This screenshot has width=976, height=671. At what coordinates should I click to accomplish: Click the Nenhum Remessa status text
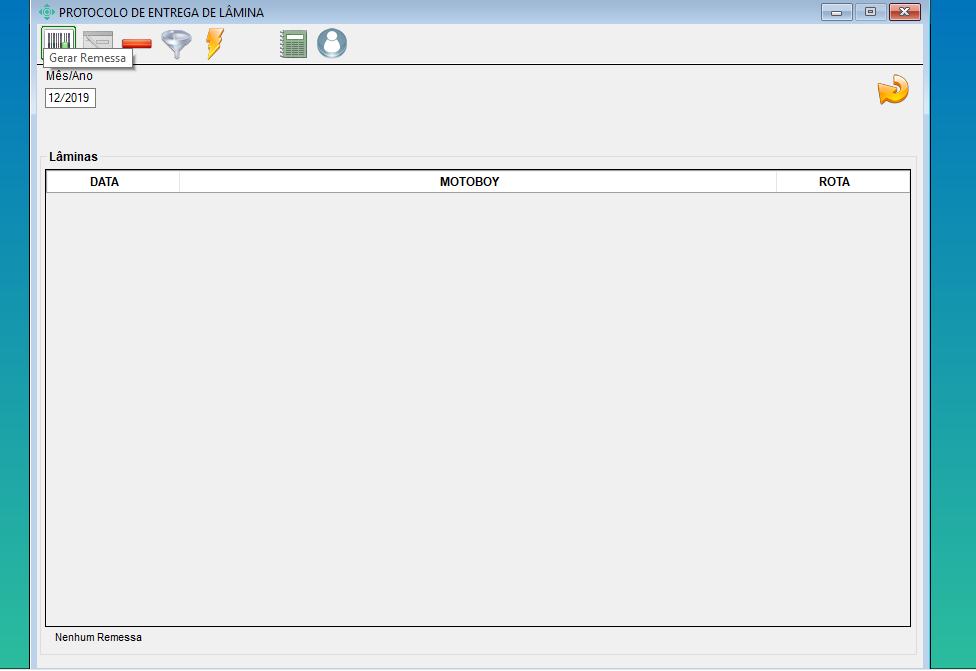coord(98,637)
